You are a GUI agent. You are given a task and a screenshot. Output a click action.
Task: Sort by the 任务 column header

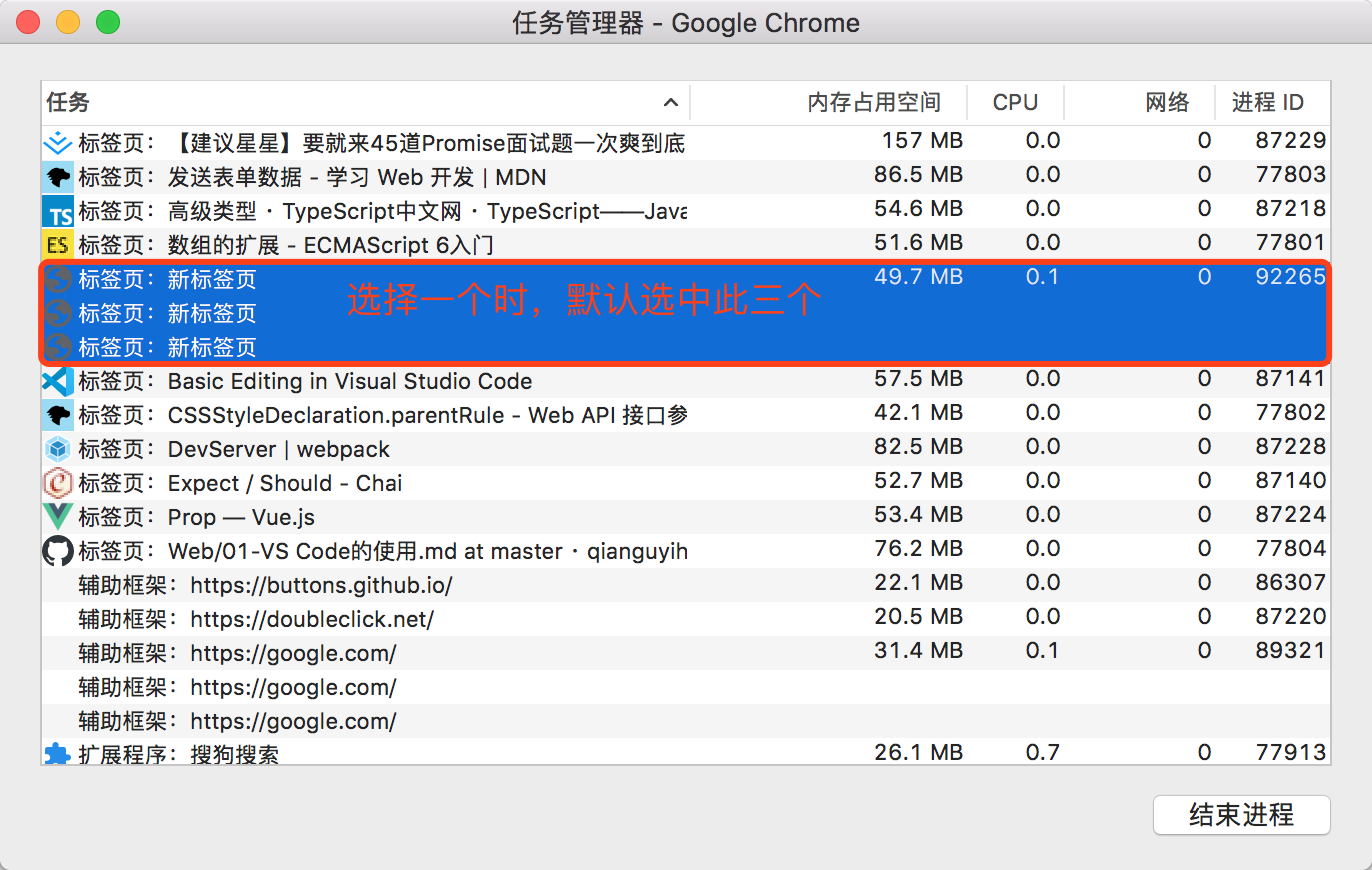(365, 102)
